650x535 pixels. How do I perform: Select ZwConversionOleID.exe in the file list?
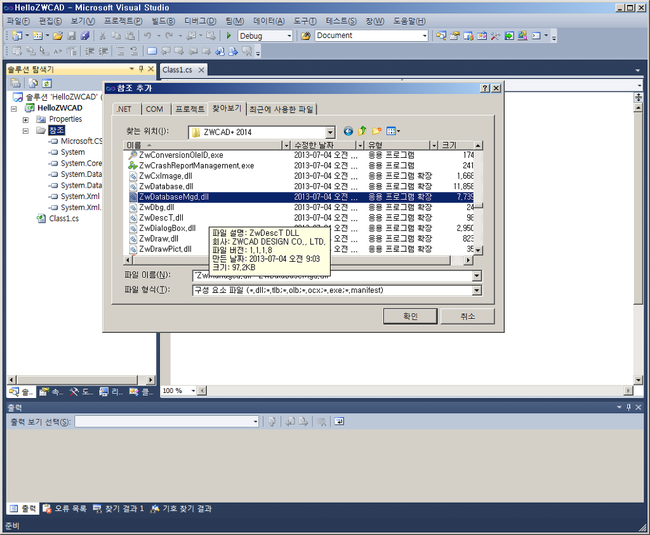pos(181,155)
